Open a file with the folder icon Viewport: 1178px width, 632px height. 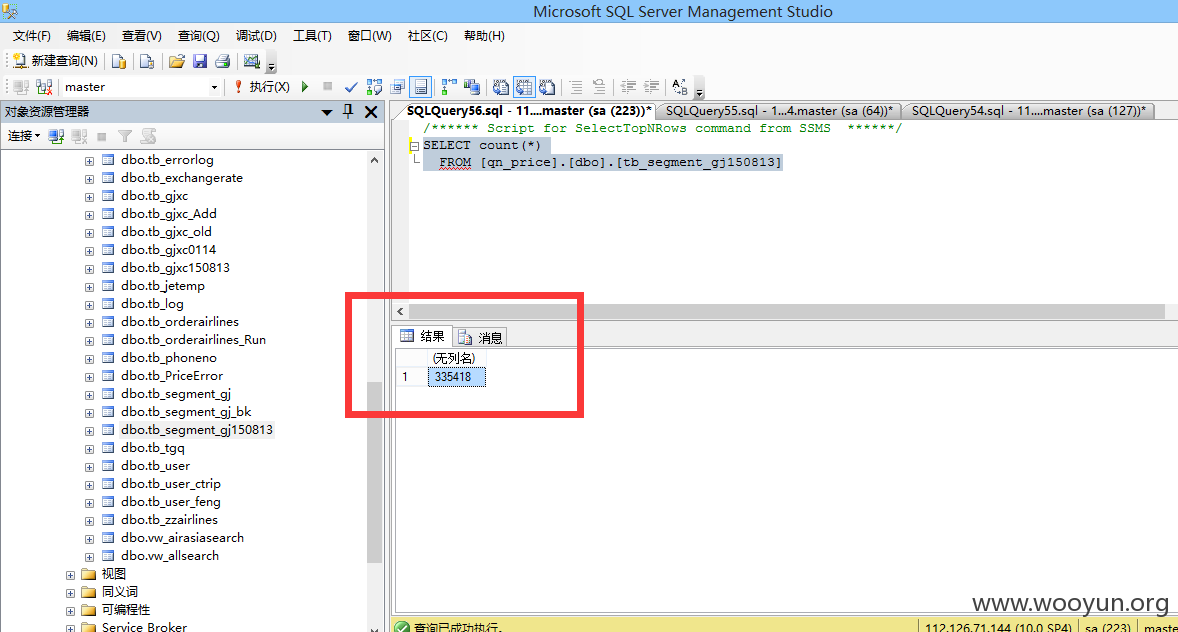(x=177, y=62)
